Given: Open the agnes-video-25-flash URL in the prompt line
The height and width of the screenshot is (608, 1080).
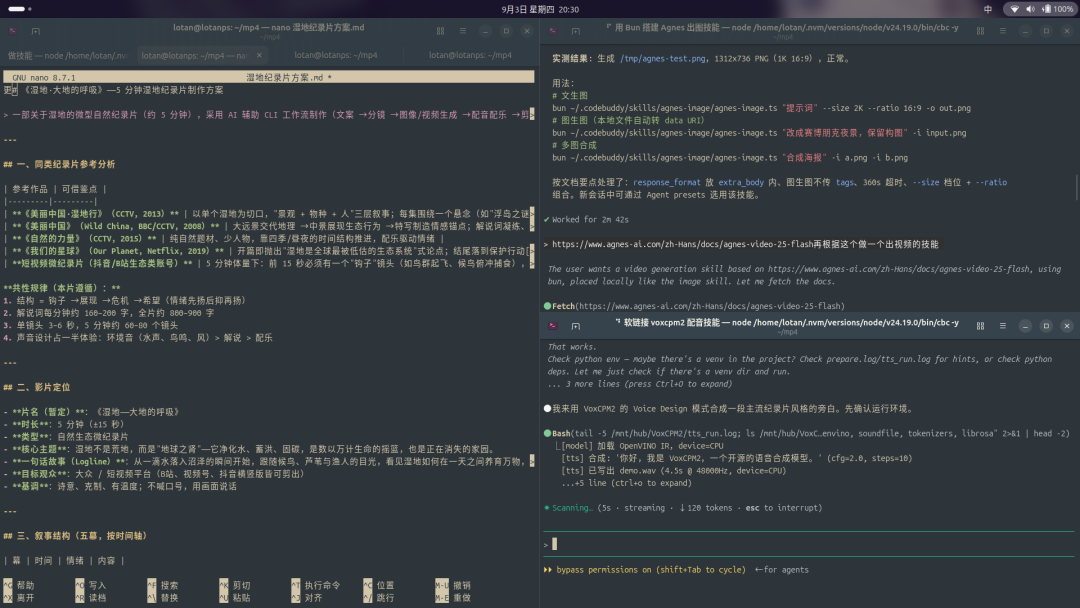Looking at the screenshot, I should (683, 244).
